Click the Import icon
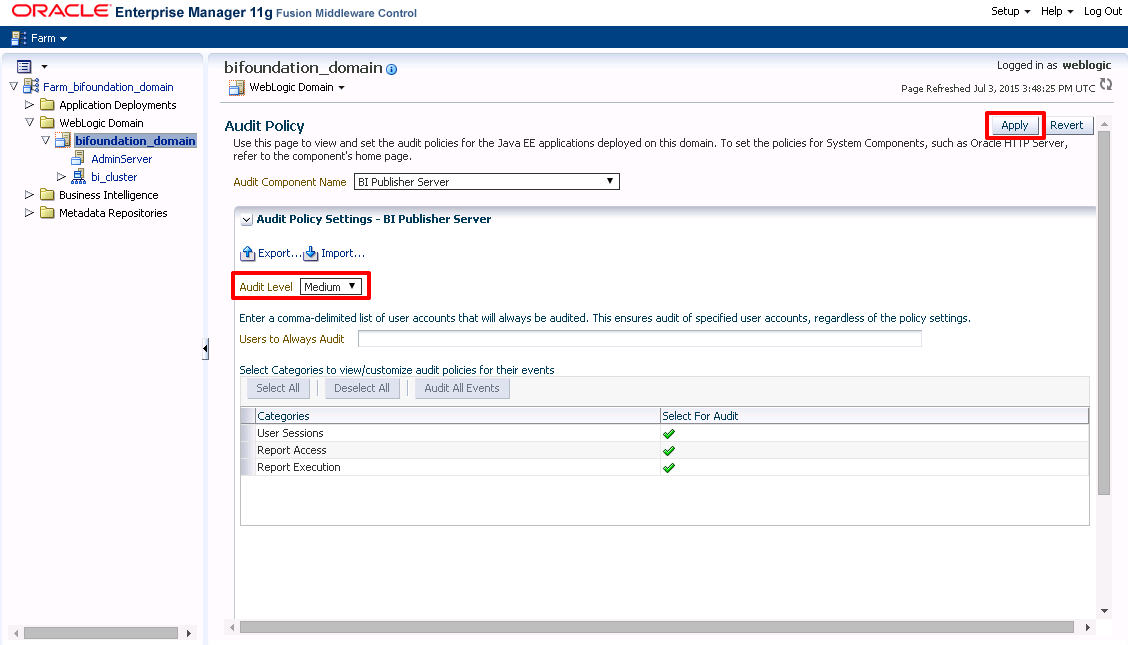 pyautogui.click(x=311, y=254)
